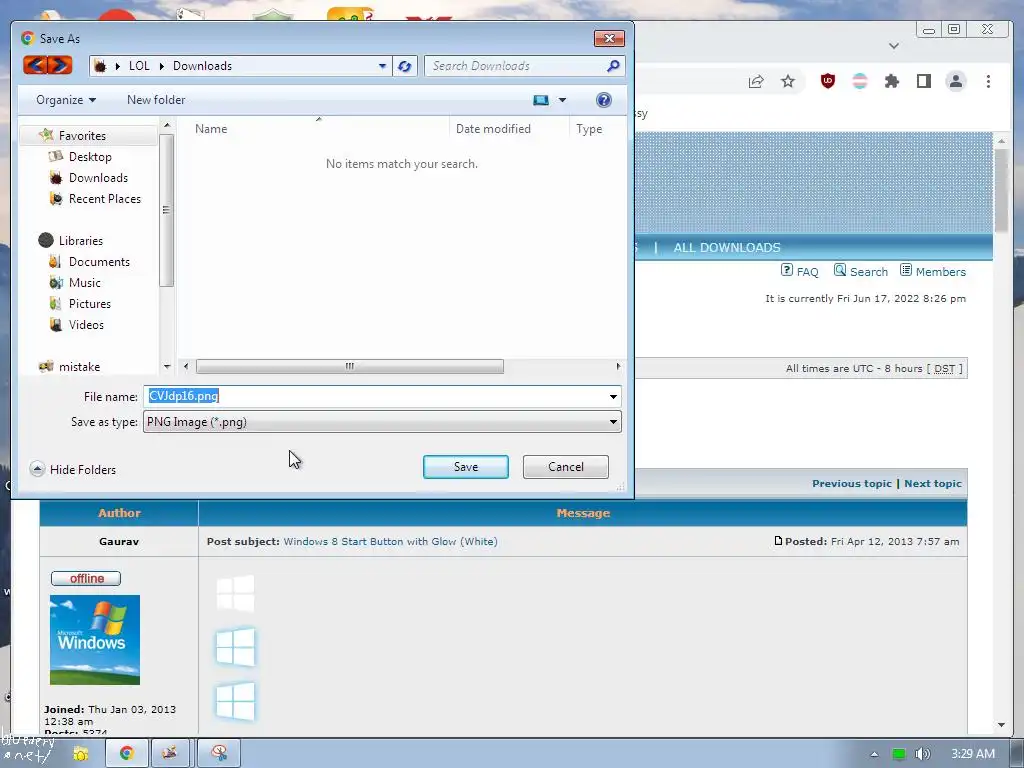Open the file explorer taskbar icon

(x=80, y=754)
